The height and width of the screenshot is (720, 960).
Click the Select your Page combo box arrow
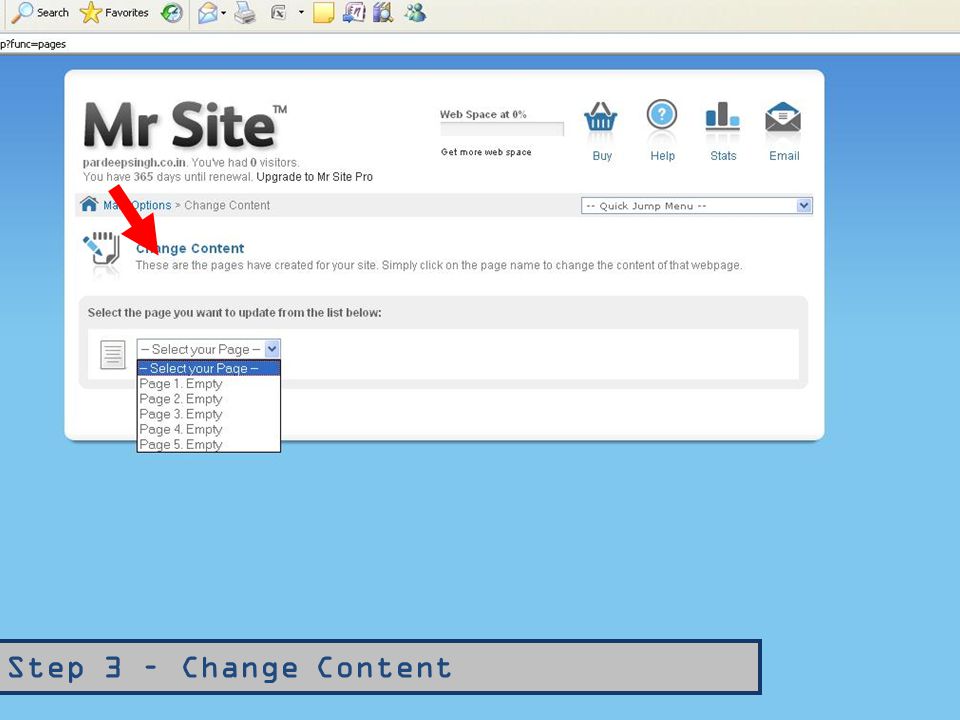click(272, 349)
